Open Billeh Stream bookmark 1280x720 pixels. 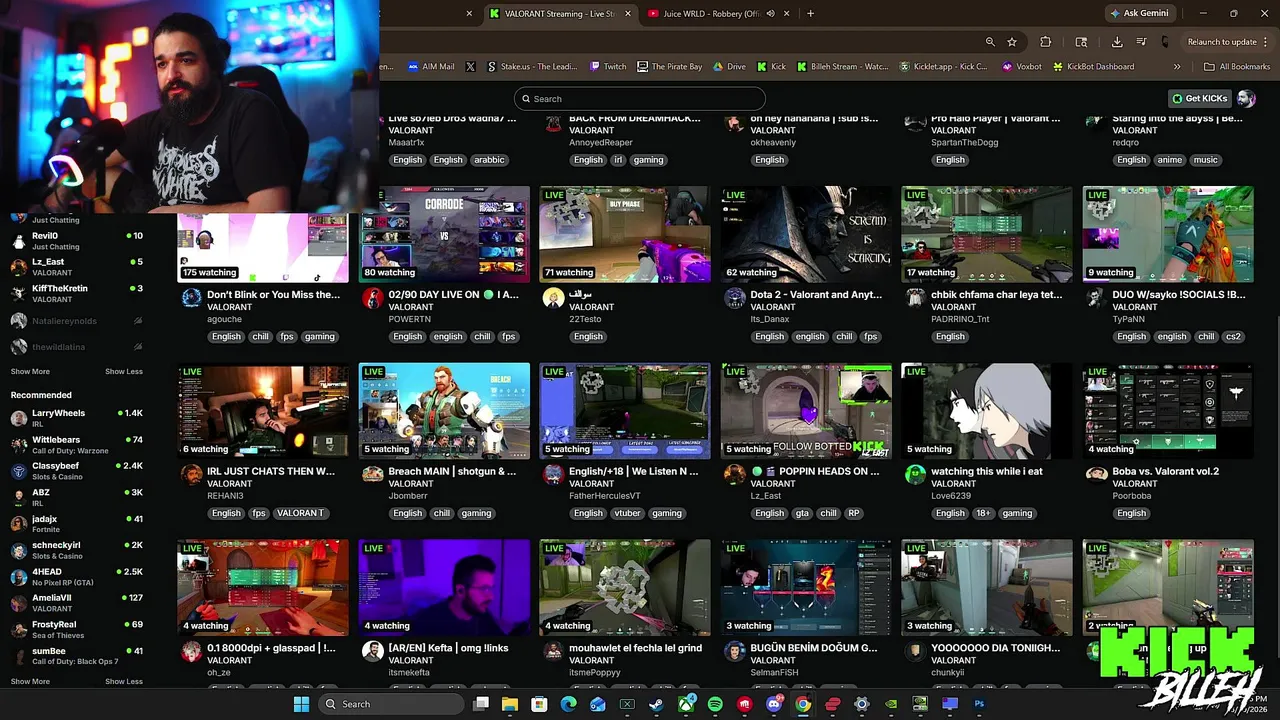click(x=841, y=67)
